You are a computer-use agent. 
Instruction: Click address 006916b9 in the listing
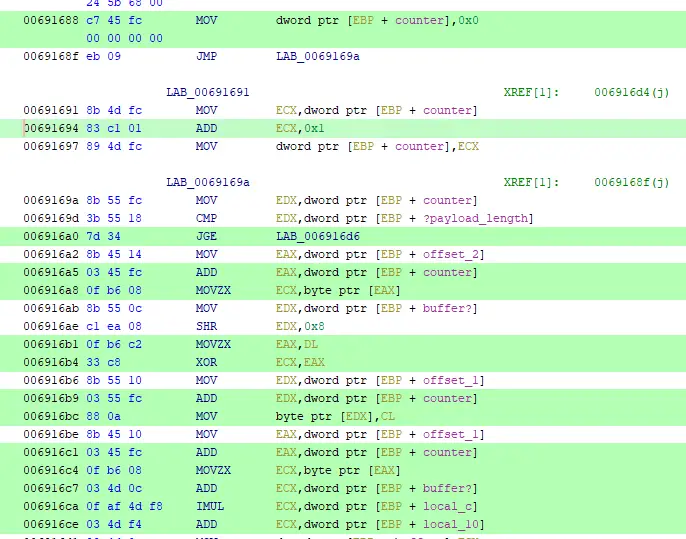[51, 398]
